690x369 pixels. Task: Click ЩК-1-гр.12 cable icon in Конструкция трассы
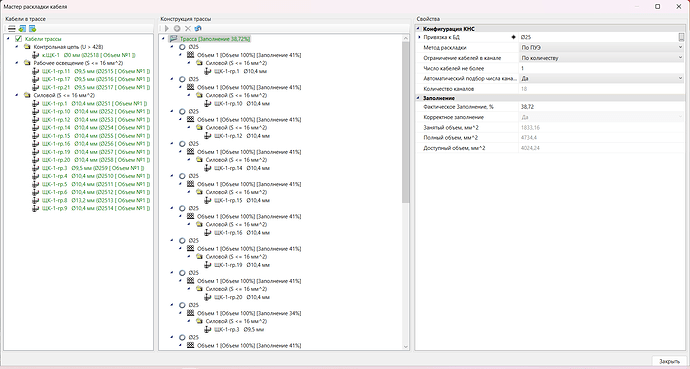(208, 135)
